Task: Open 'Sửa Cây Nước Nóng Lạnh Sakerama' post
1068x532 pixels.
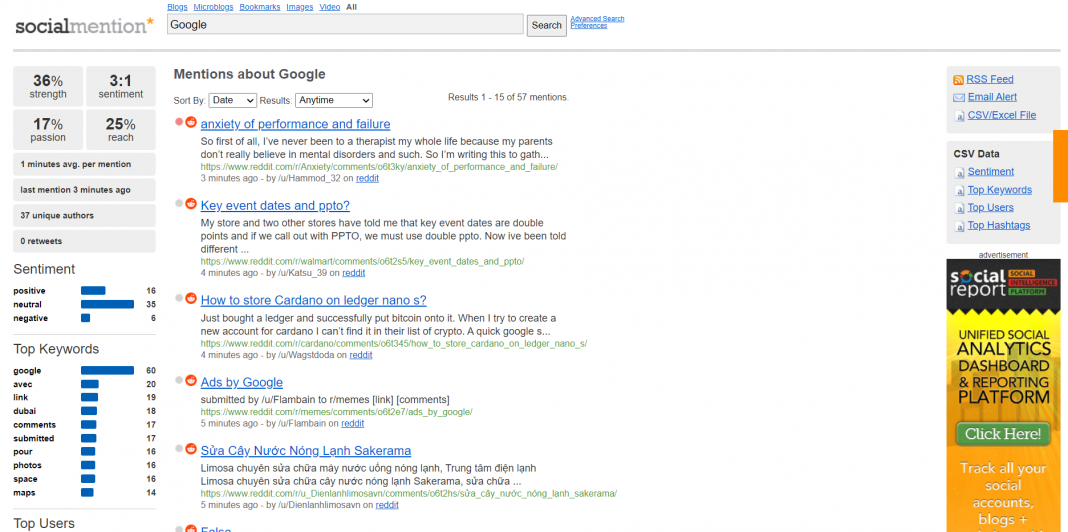Action: coord(306,451)
